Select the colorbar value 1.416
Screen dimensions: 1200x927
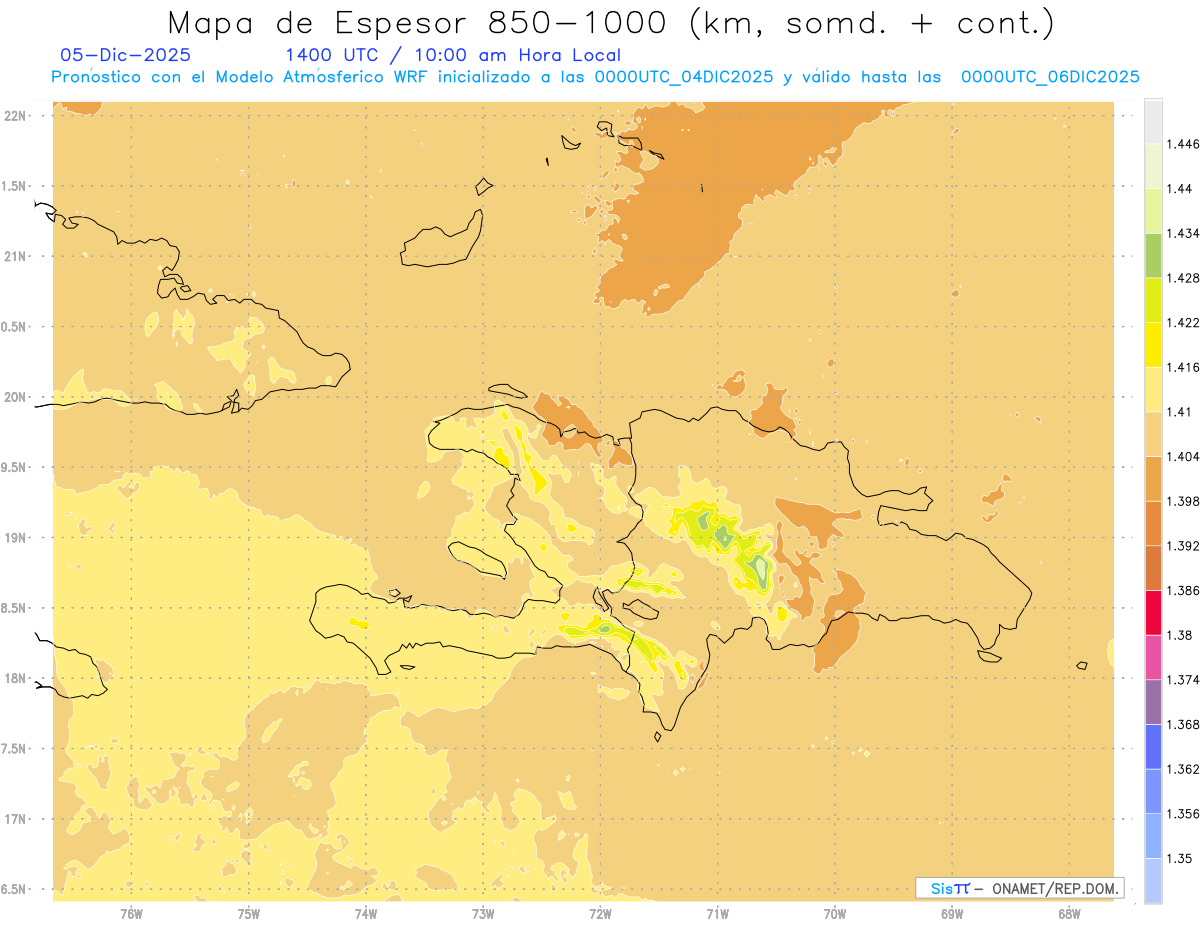pyautogui.click(x=1183, y=367)
